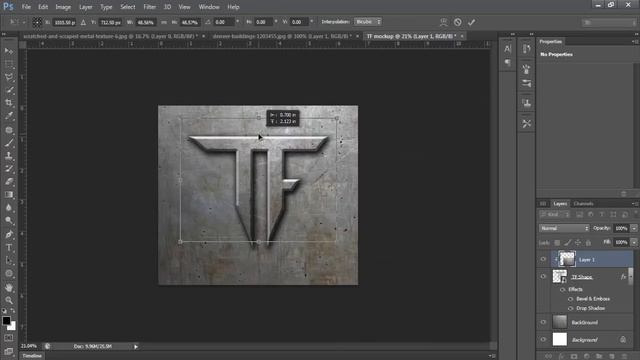Hide Layer 1 visibility eye

tap(543, 259)
